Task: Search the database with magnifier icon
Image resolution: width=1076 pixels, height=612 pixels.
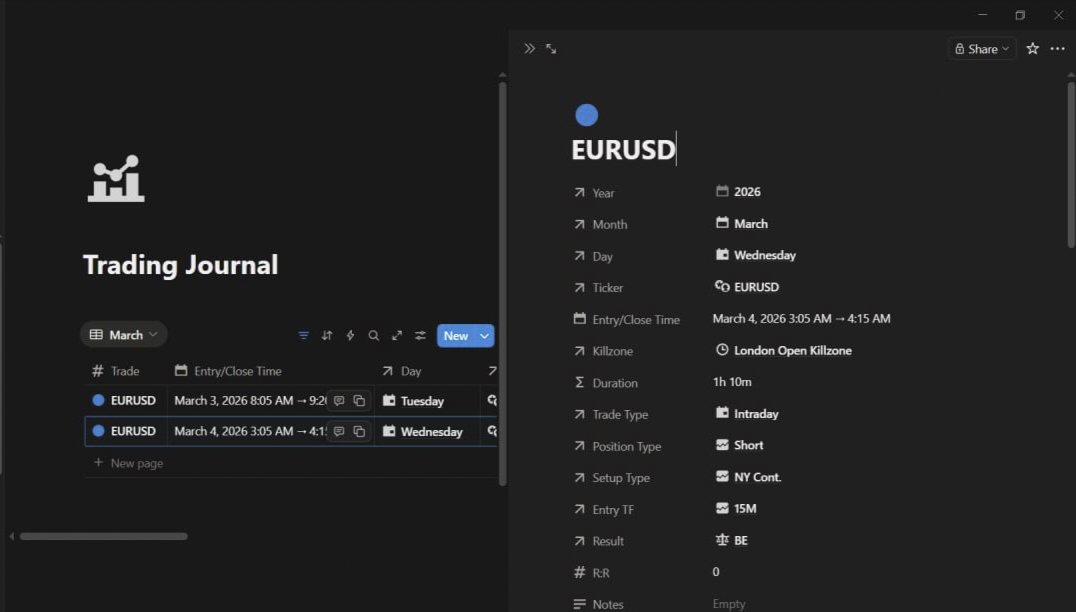Action: click(373, 336)
